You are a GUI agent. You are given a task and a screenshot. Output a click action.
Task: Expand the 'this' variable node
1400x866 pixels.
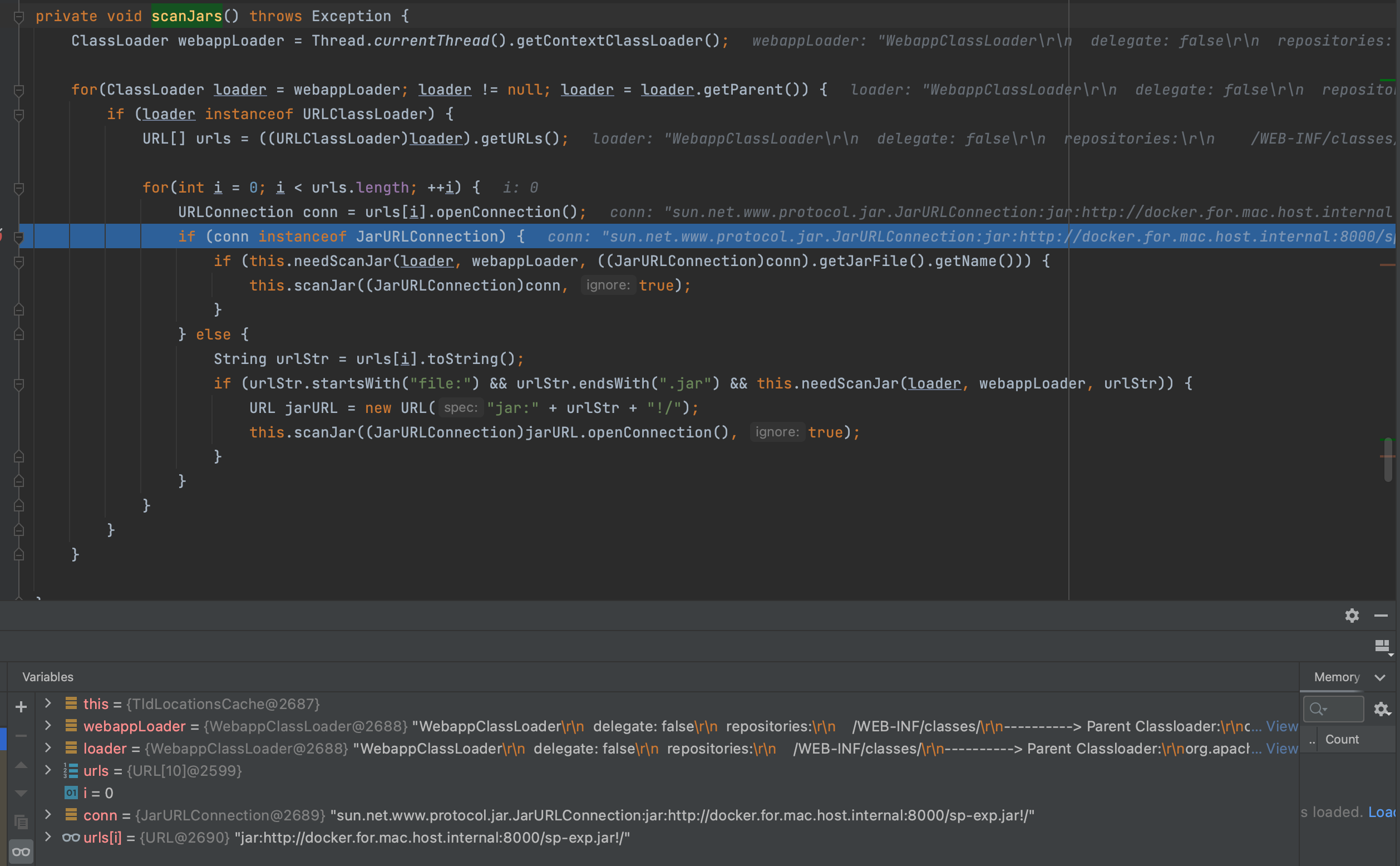click(x=48, y=703)
